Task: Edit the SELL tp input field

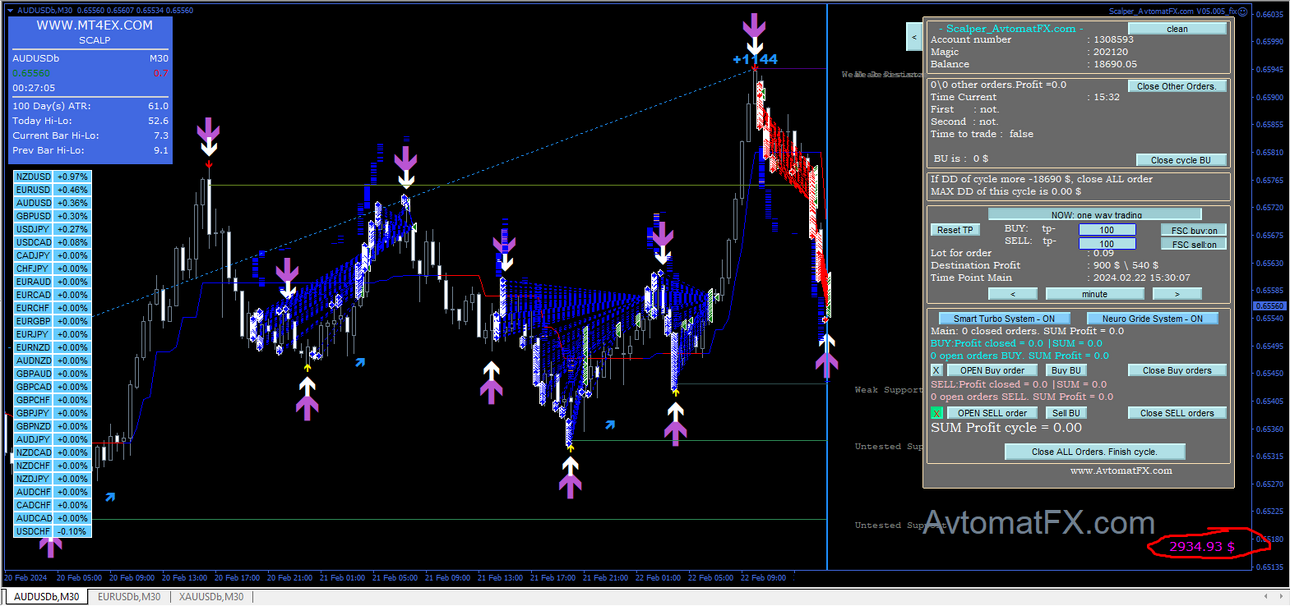Action: [x=1107, y=244]
